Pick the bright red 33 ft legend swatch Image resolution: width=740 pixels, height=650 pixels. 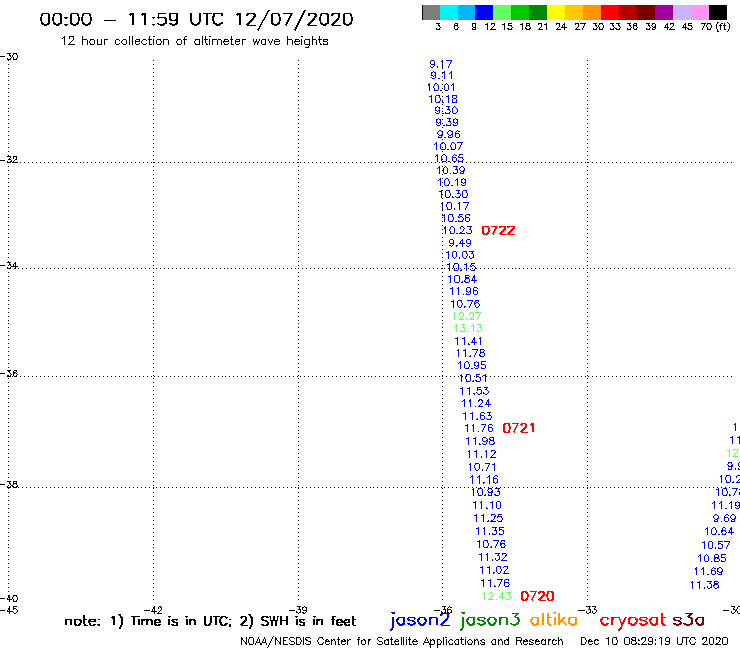(609, 12)
